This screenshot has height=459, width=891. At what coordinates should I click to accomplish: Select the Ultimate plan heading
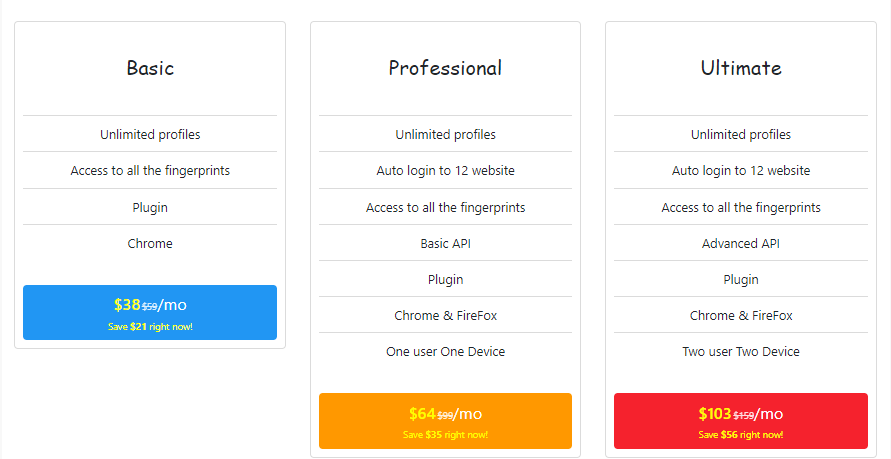tap(741, 68)
